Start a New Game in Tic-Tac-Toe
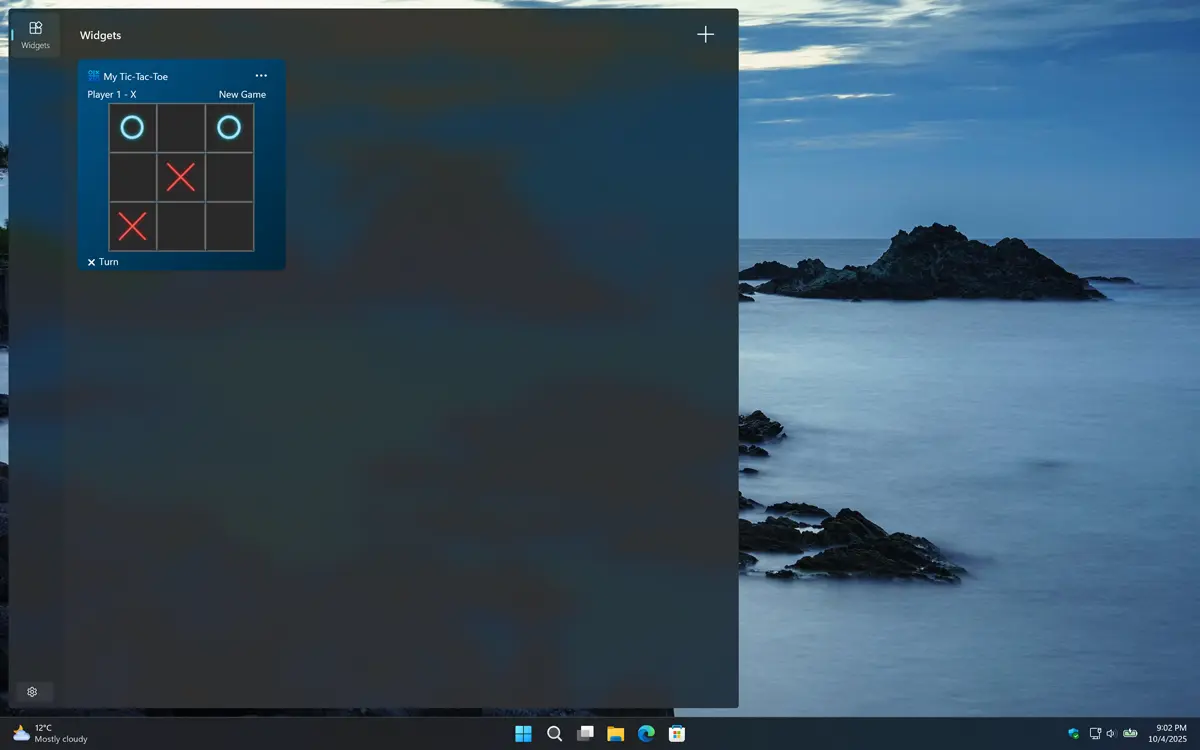 tap(242, 95)
